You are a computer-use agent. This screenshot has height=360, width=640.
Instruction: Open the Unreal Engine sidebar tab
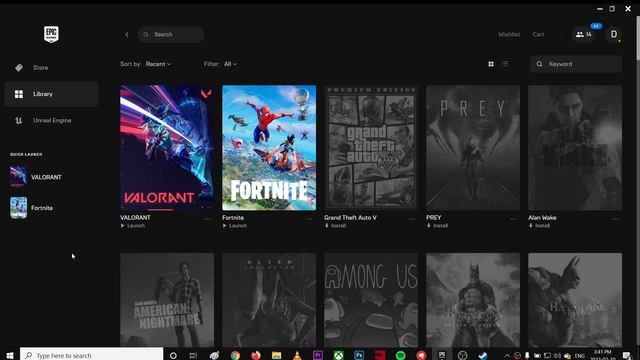[51, 120]
